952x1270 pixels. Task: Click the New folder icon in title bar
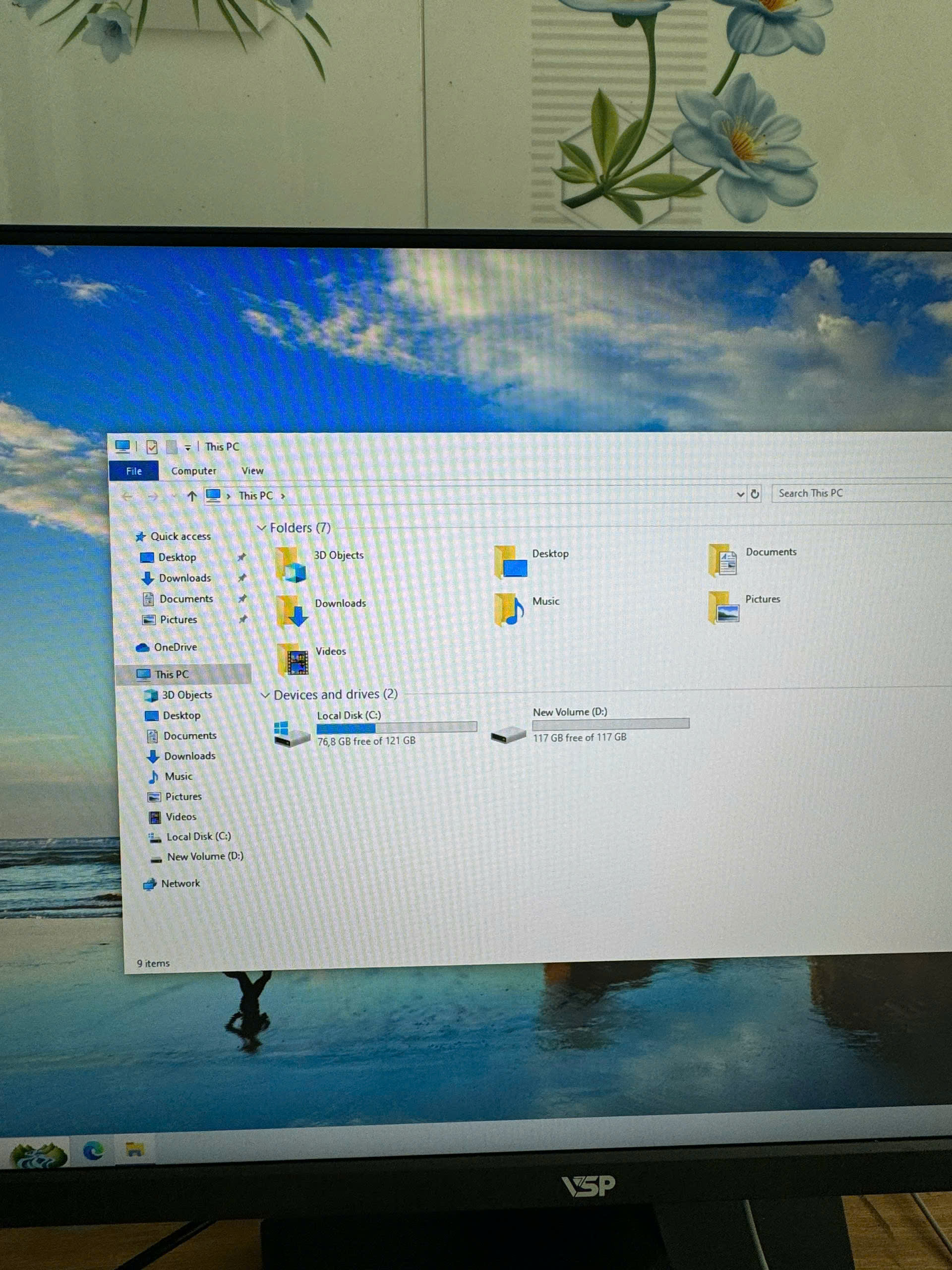[171, 446]
